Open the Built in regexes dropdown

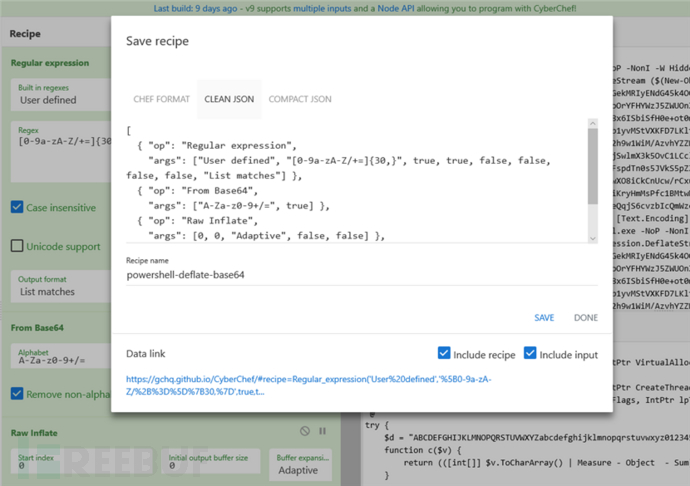point(61,95)
